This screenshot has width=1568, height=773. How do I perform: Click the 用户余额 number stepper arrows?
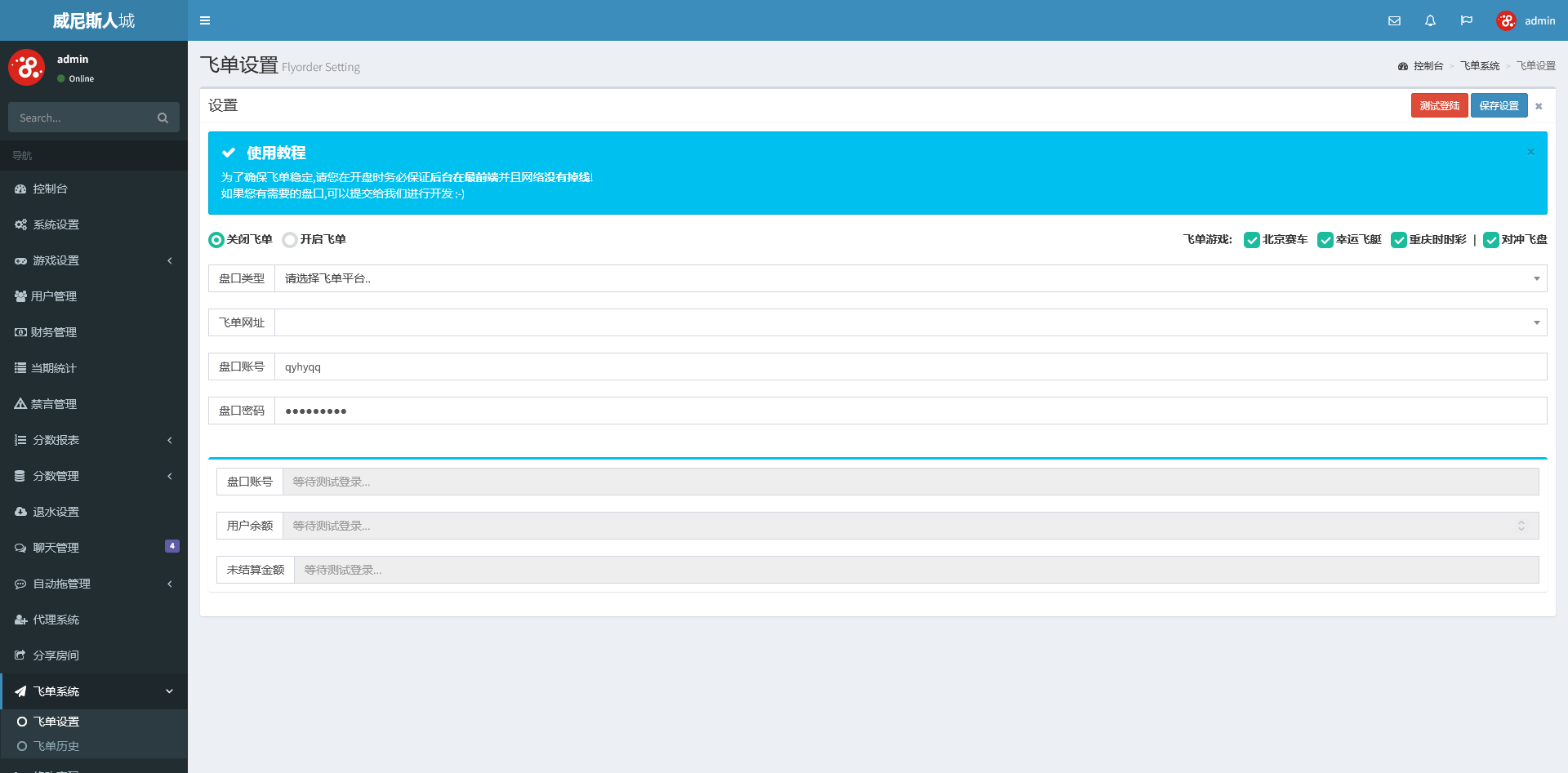point(1521,526)
